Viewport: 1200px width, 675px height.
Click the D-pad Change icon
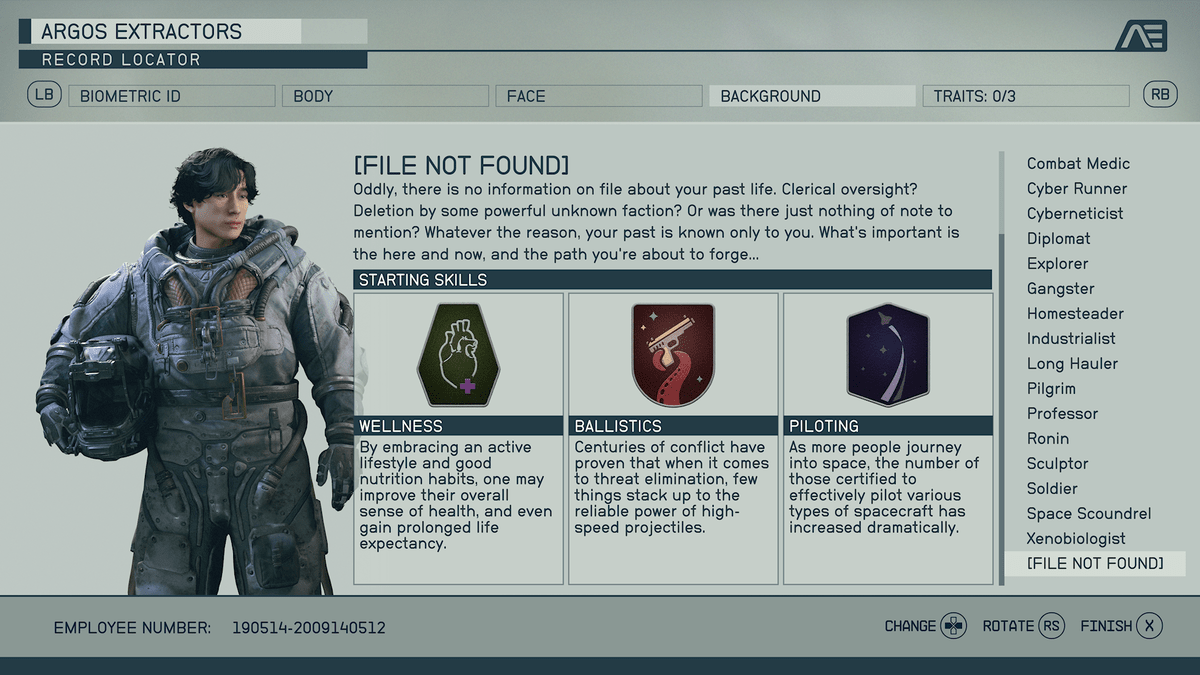(x=954, y=627)
